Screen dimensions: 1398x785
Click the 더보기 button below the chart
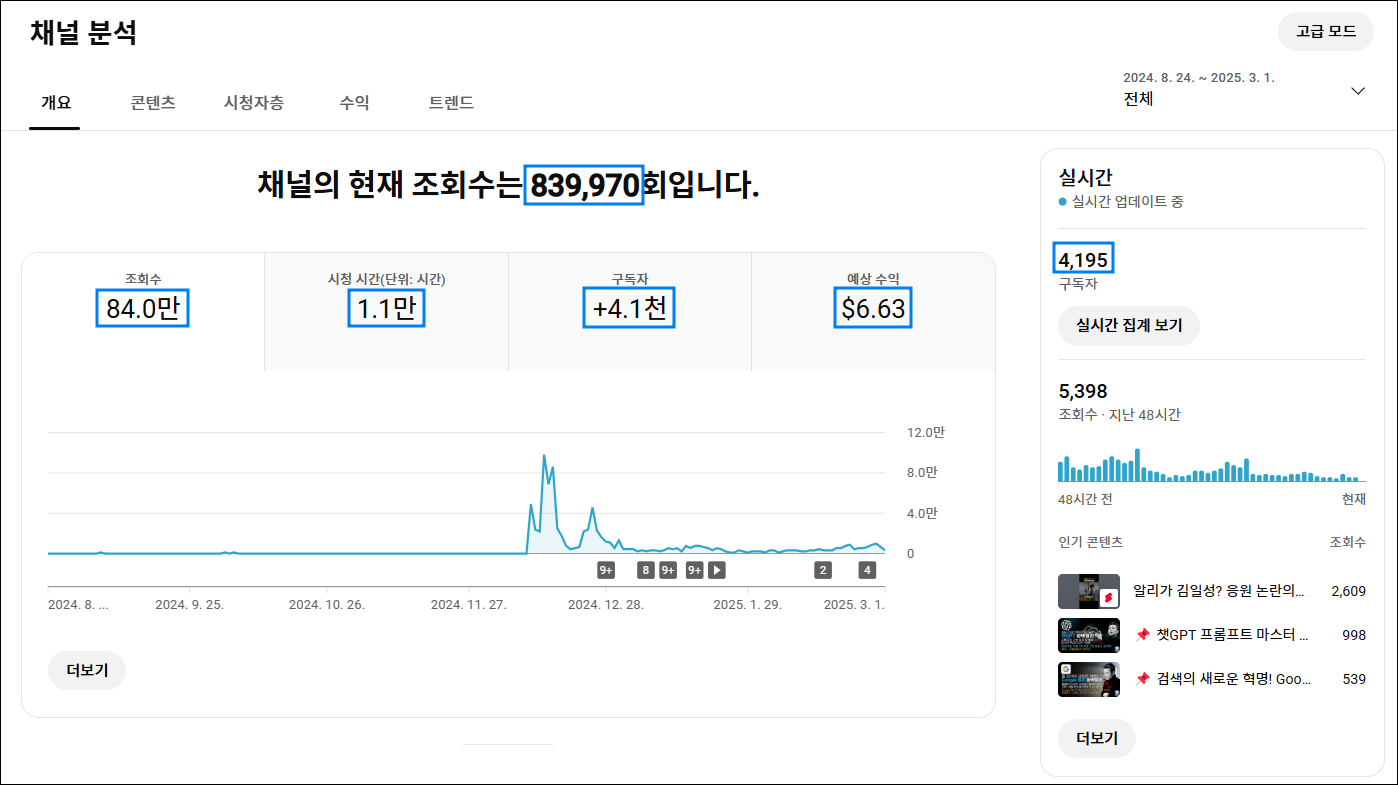point(86,670)
